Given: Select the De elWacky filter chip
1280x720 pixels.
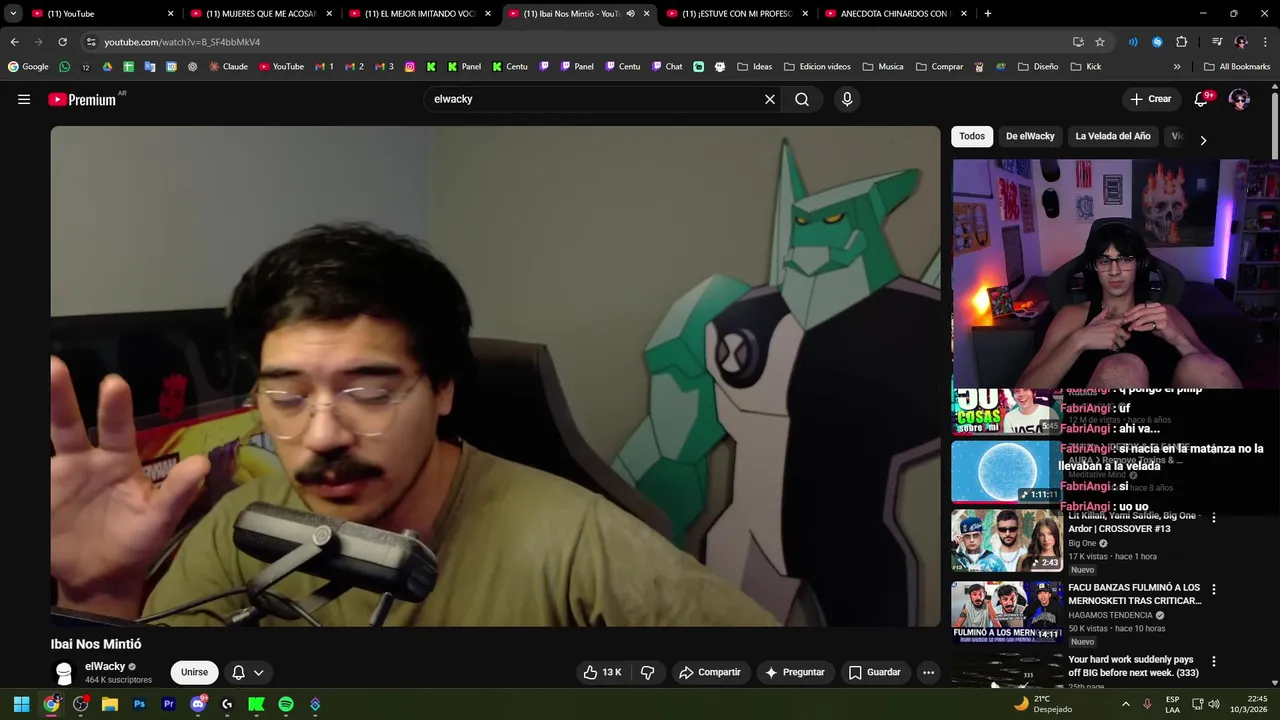Looking at the screenshot, I should 1030,136.
